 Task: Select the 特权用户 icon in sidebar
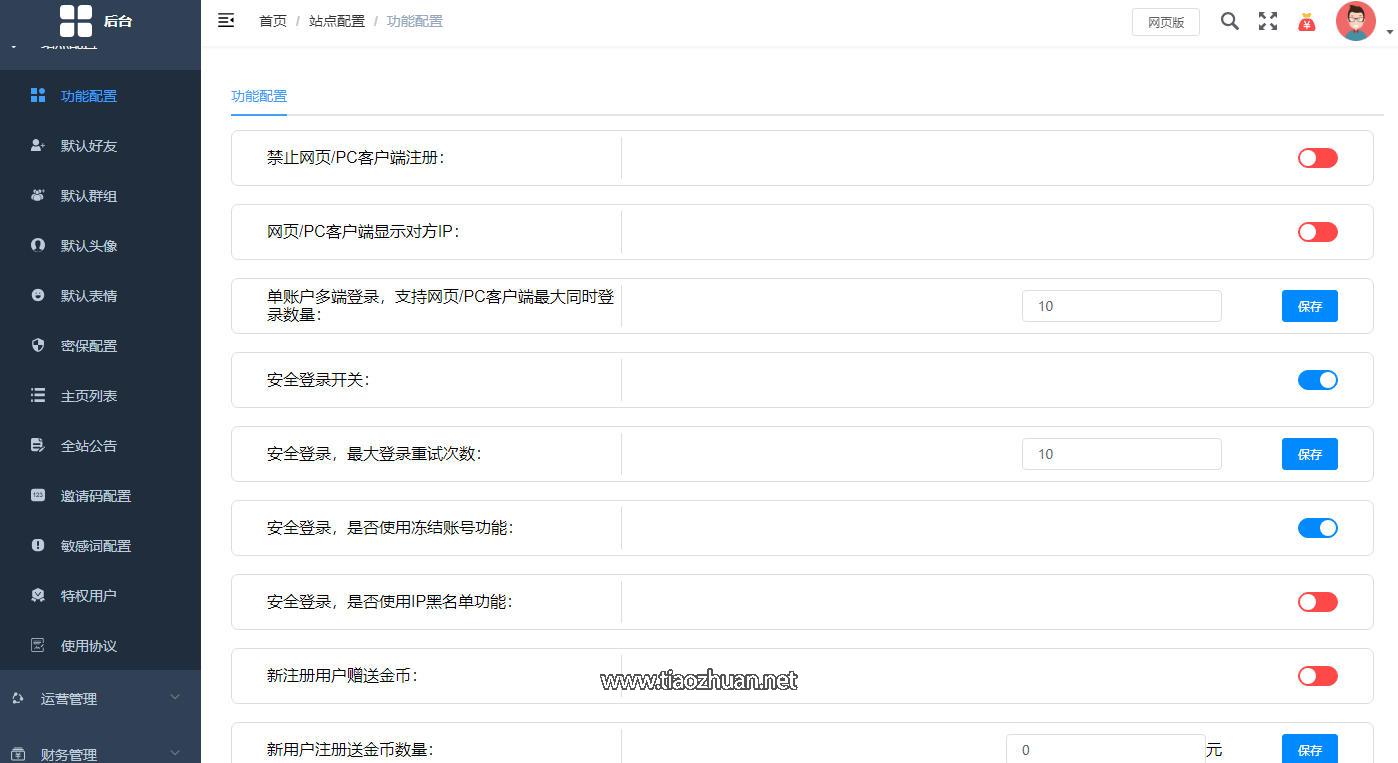pos(37,595)
